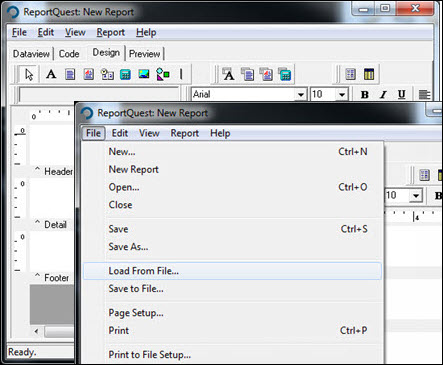Open font size dropdown in back window
Image resolution: width=443 pixels, height=365 pixels.
coord(342,95)
